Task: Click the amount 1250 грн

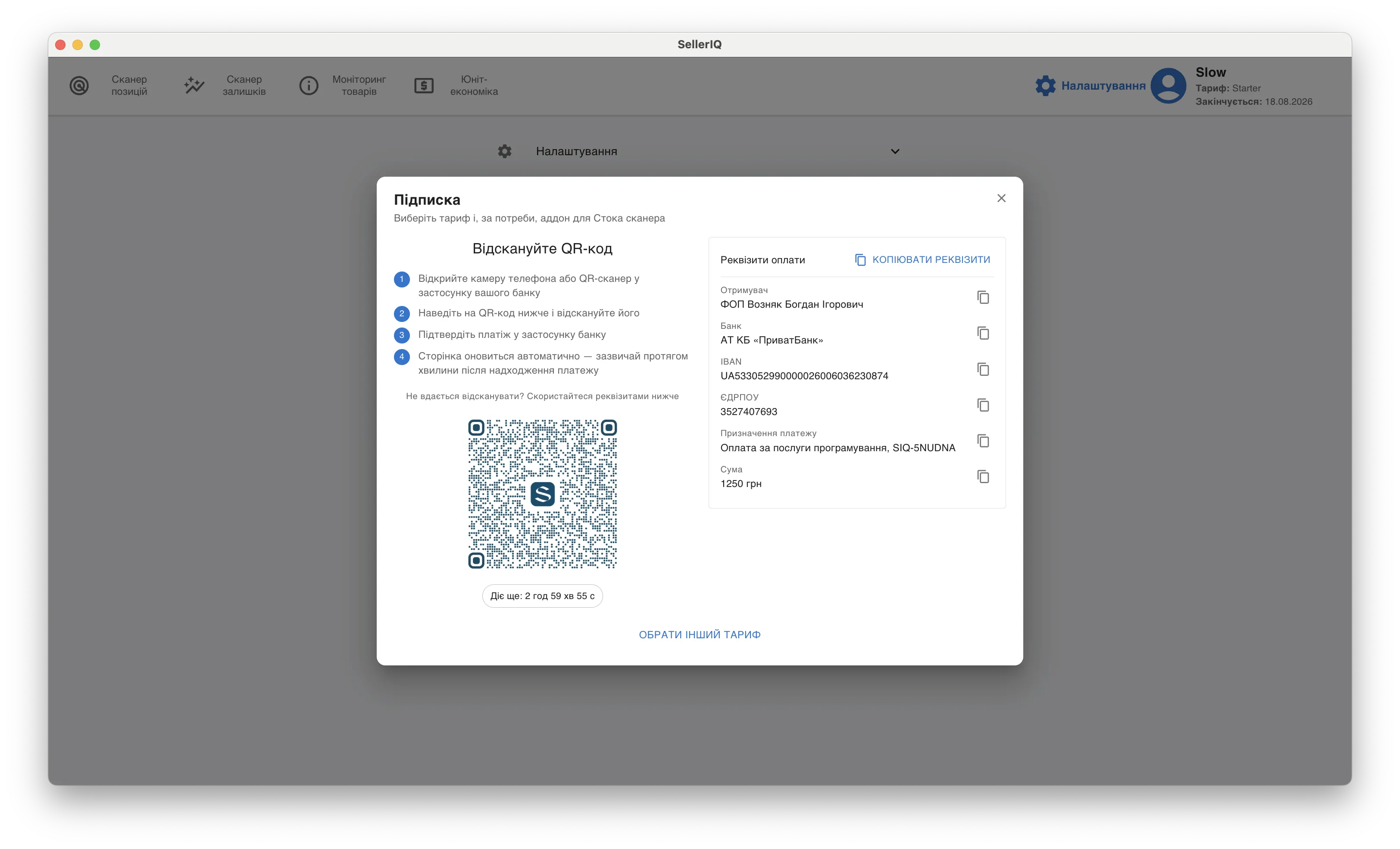Action: click(x=741, y=484)
